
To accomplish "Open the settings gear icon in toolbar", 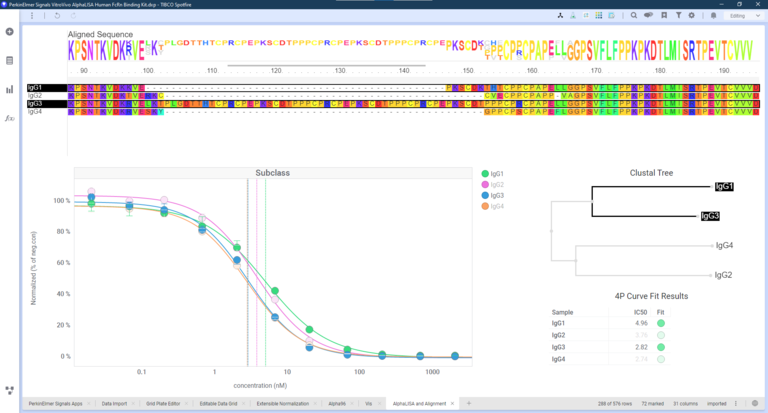I will 692,16.
